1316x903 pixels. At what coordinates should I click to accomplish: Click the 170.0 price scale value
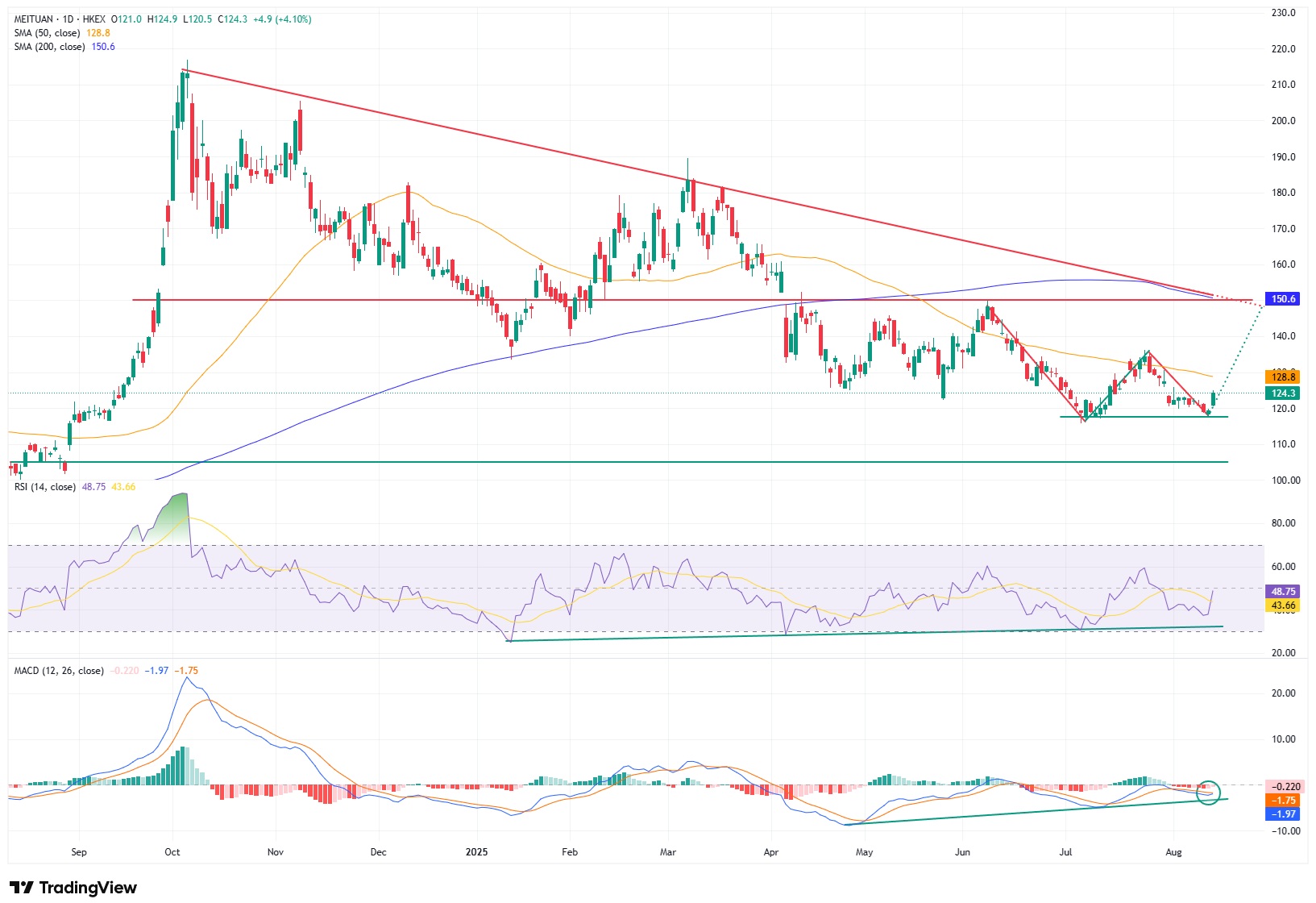coord(1283,229)
